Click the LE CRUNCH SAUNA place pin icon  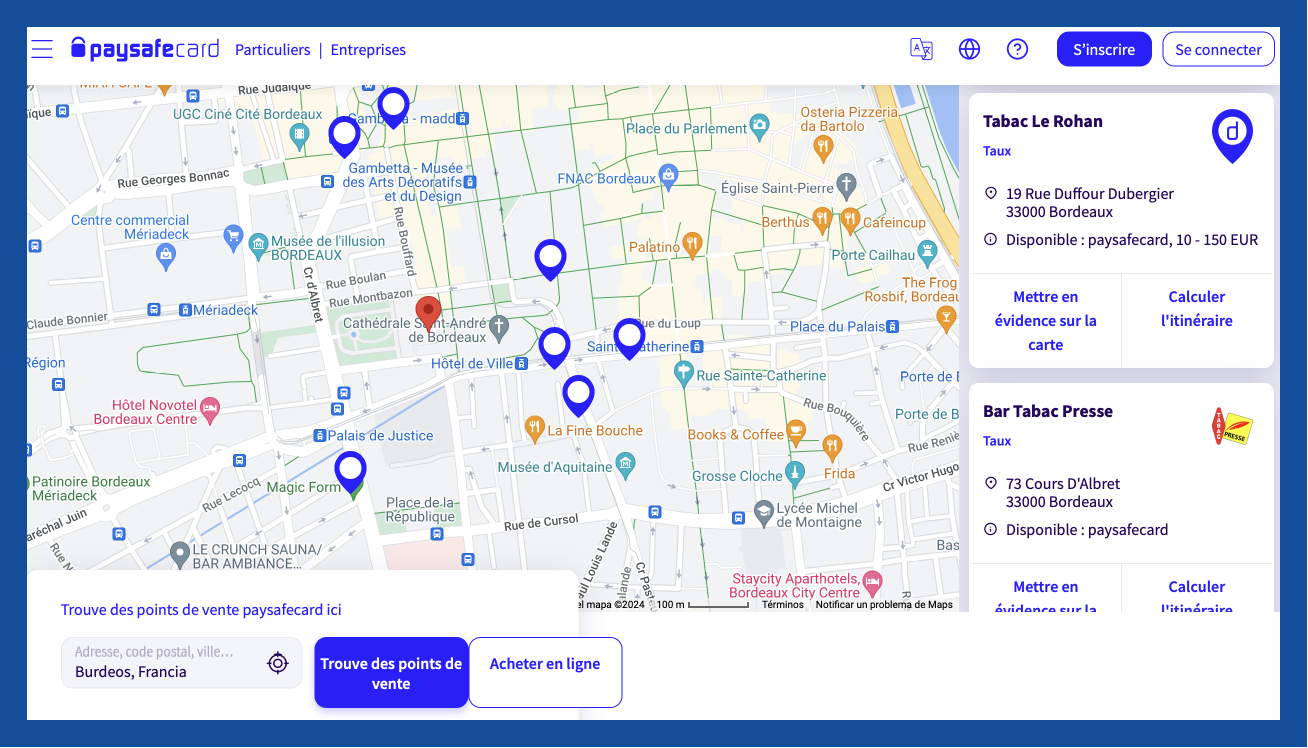(180, 553)
